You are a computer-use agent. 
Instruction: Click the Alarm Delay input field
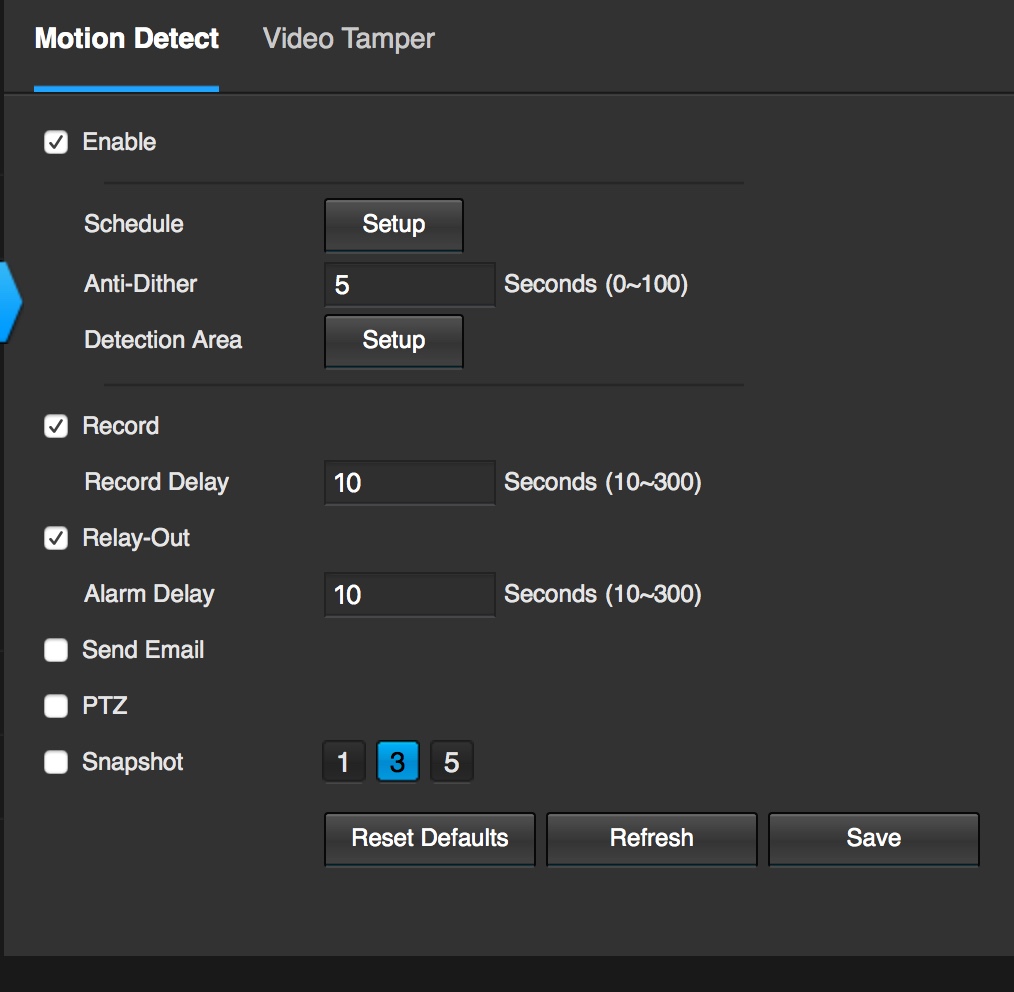click(410, 594)
